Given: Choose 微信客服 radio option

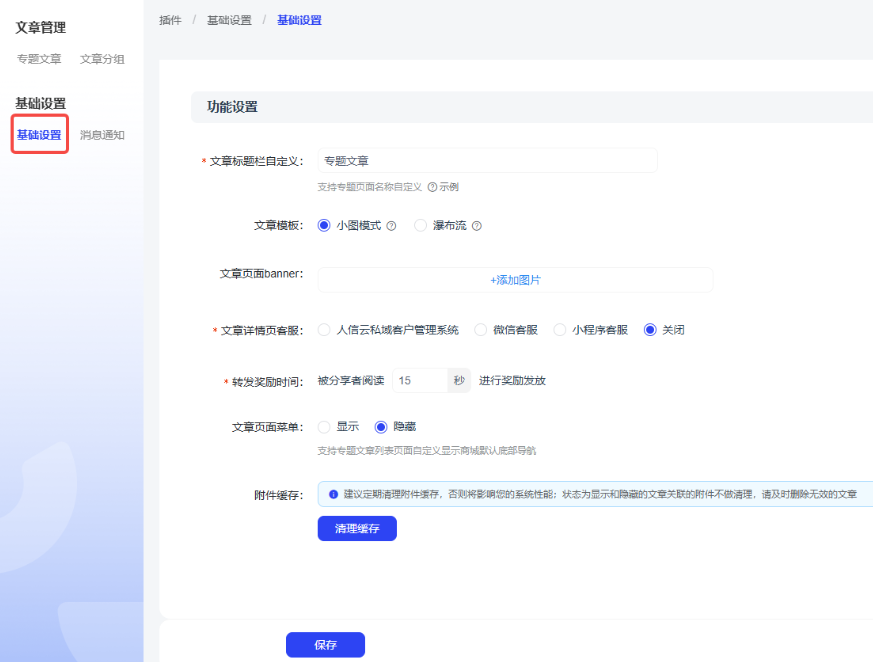Looking at the screenshot, I should click(x=481, y=330).
